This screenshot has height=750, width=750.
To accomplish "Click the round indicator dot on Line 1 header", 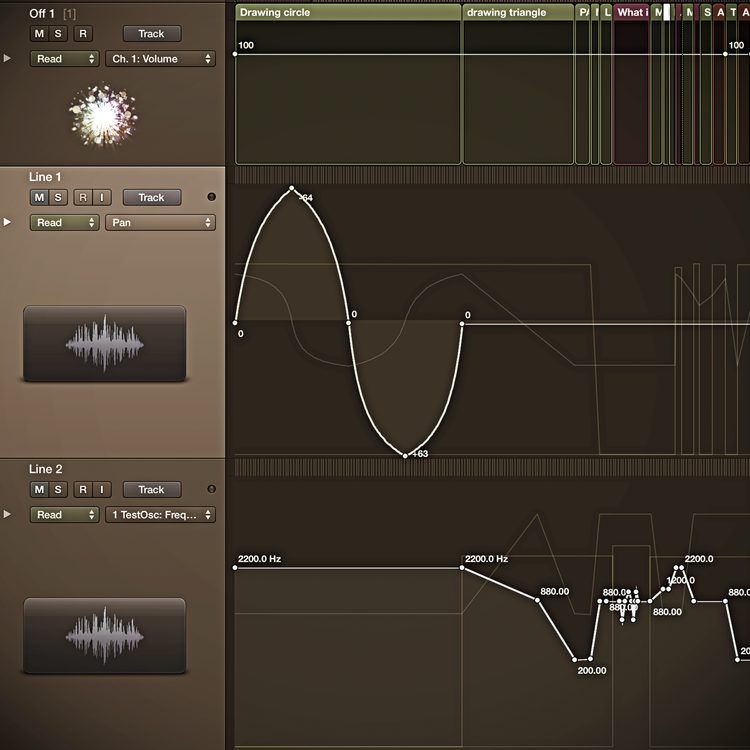I will [x=211, y=197].
